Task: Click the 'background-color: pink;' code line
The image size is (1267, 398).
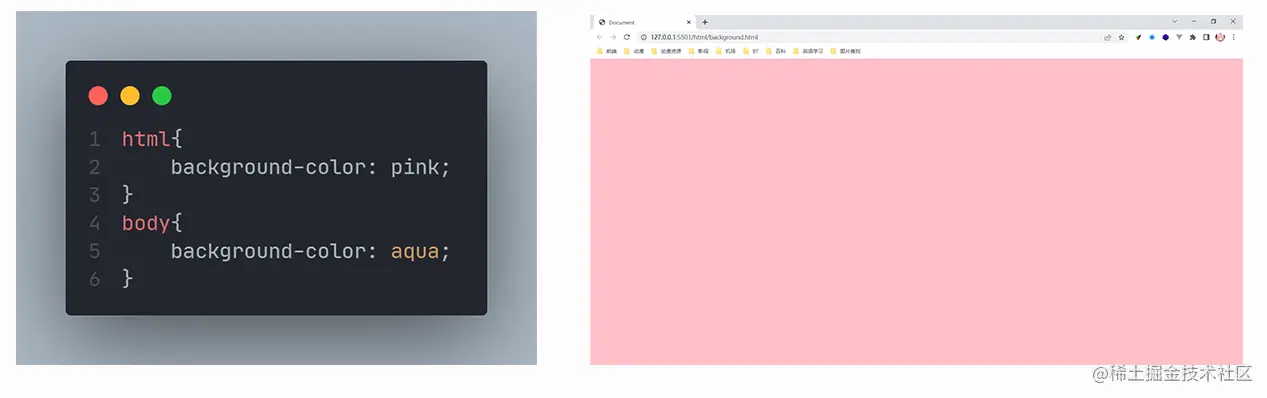Action: (311, 167)
